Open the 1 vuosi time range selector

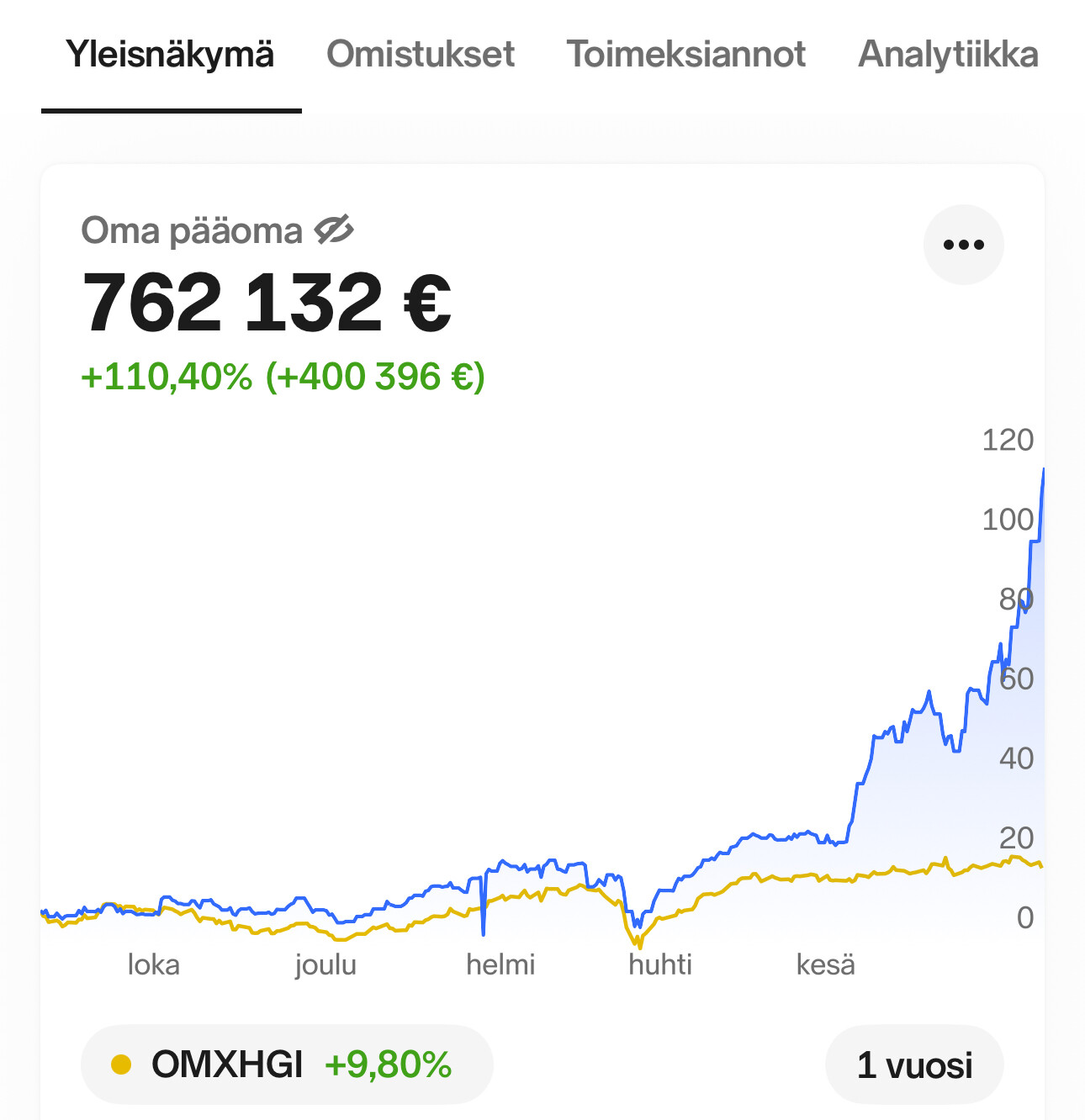tap(914, 1065)
